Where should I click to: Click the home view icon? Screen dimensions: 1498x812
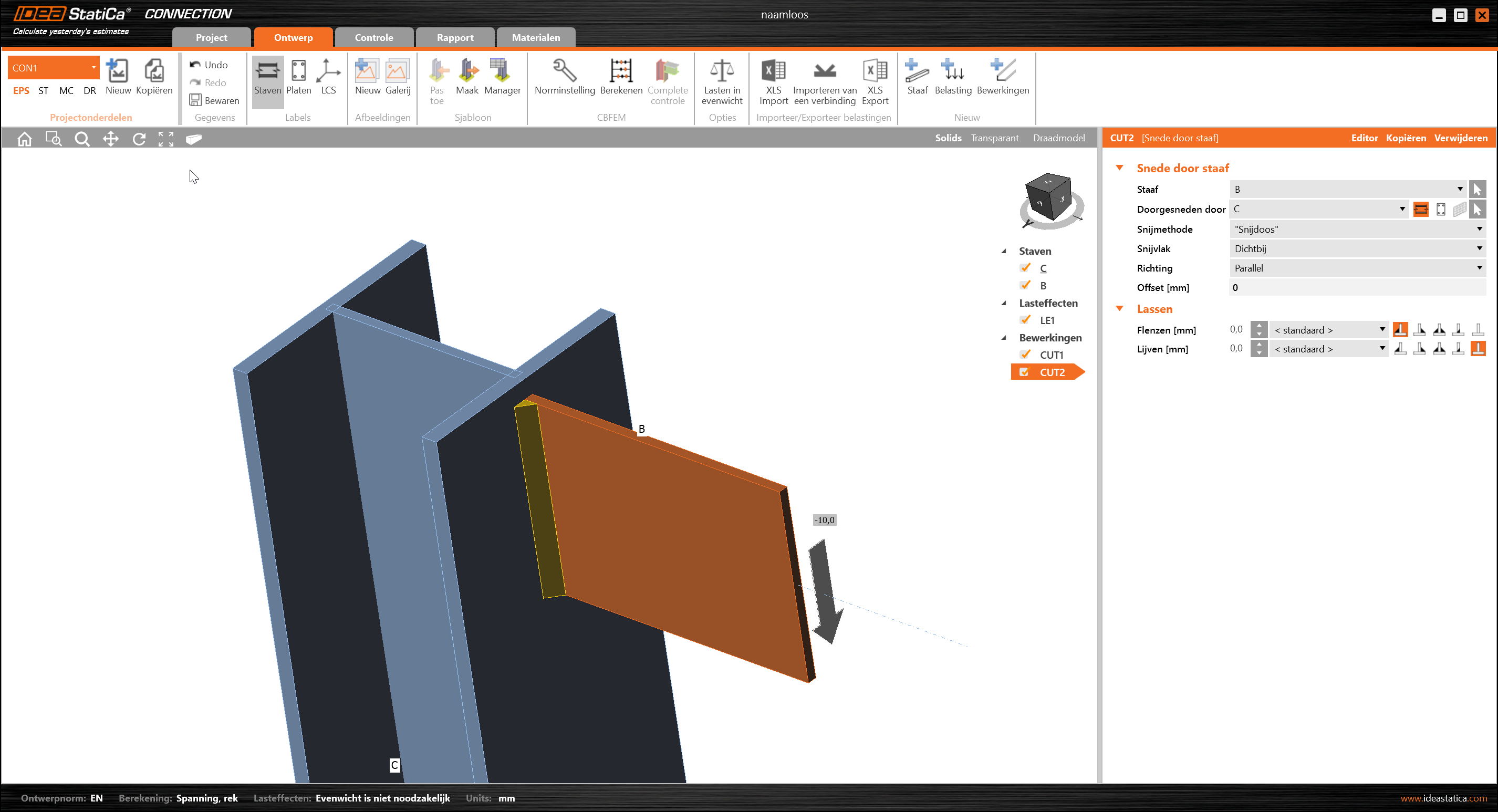coord(24,139)
